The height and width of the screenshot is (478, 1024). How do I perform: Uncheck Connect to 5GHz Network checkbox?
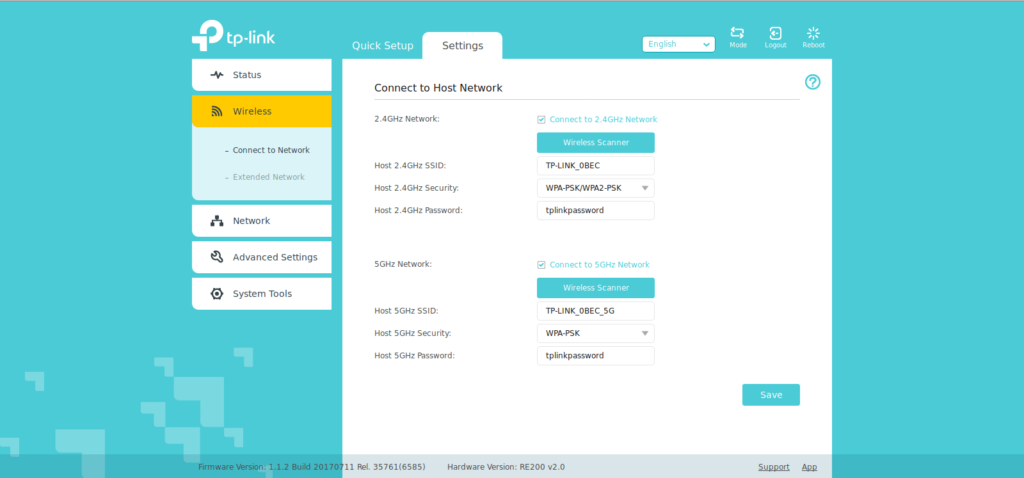542,265
